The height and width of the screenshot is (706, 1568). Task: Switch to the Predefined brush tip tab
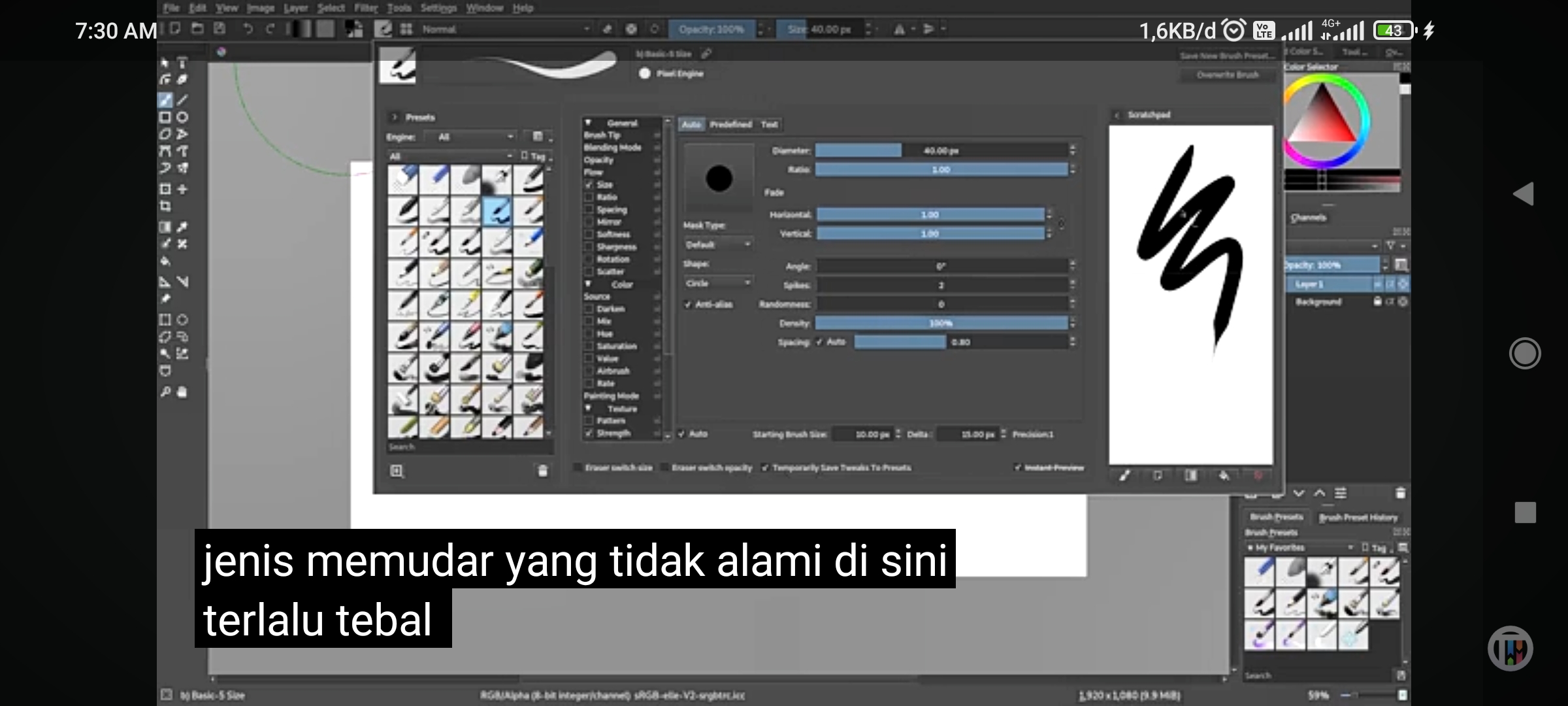click(730, 124)
